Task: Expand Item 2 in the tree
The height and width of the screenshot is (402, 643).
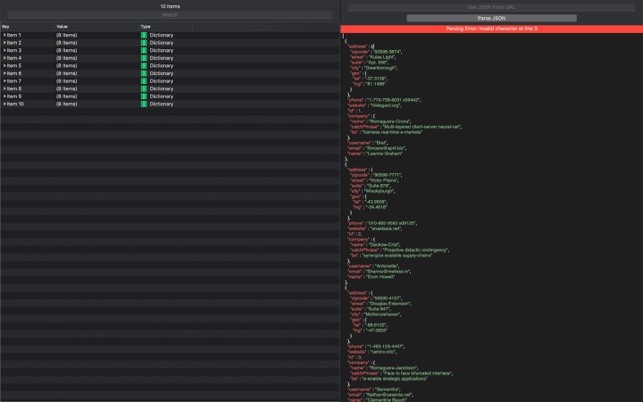Action: [5, 43]
